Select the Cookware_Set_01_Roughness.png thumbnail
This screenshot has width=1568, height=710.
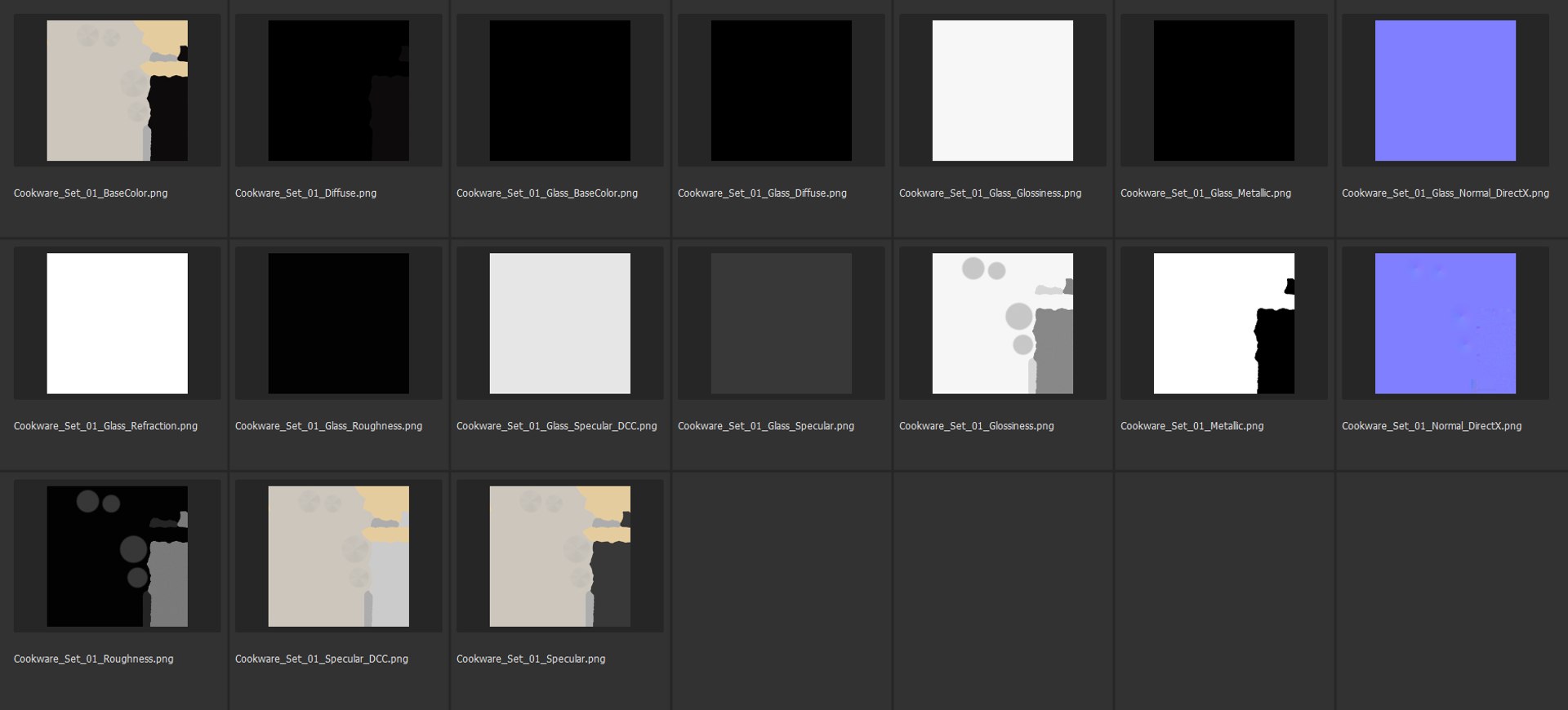117,557
